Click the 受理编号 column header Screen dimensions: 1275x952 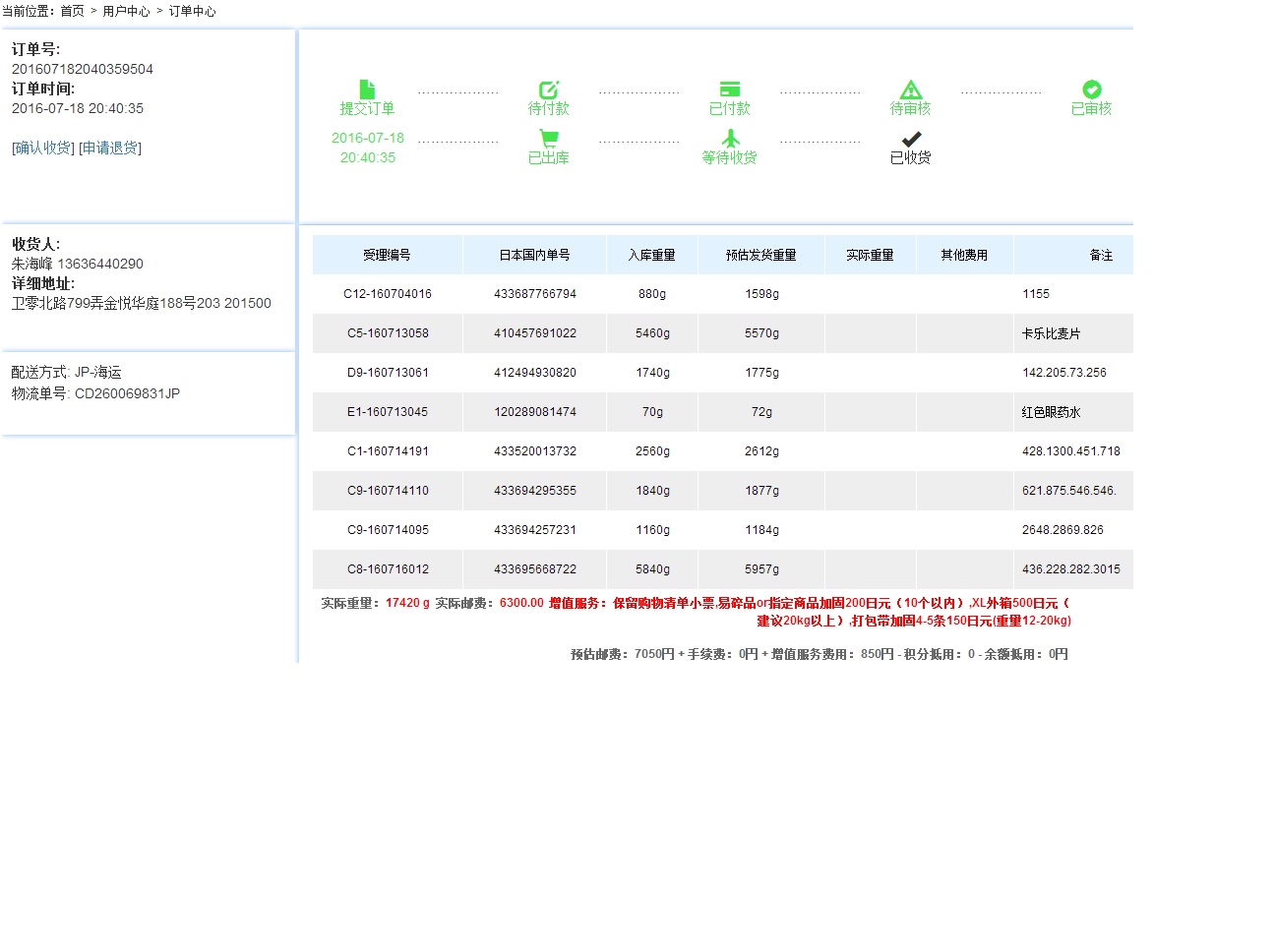[x=387, y=255]
